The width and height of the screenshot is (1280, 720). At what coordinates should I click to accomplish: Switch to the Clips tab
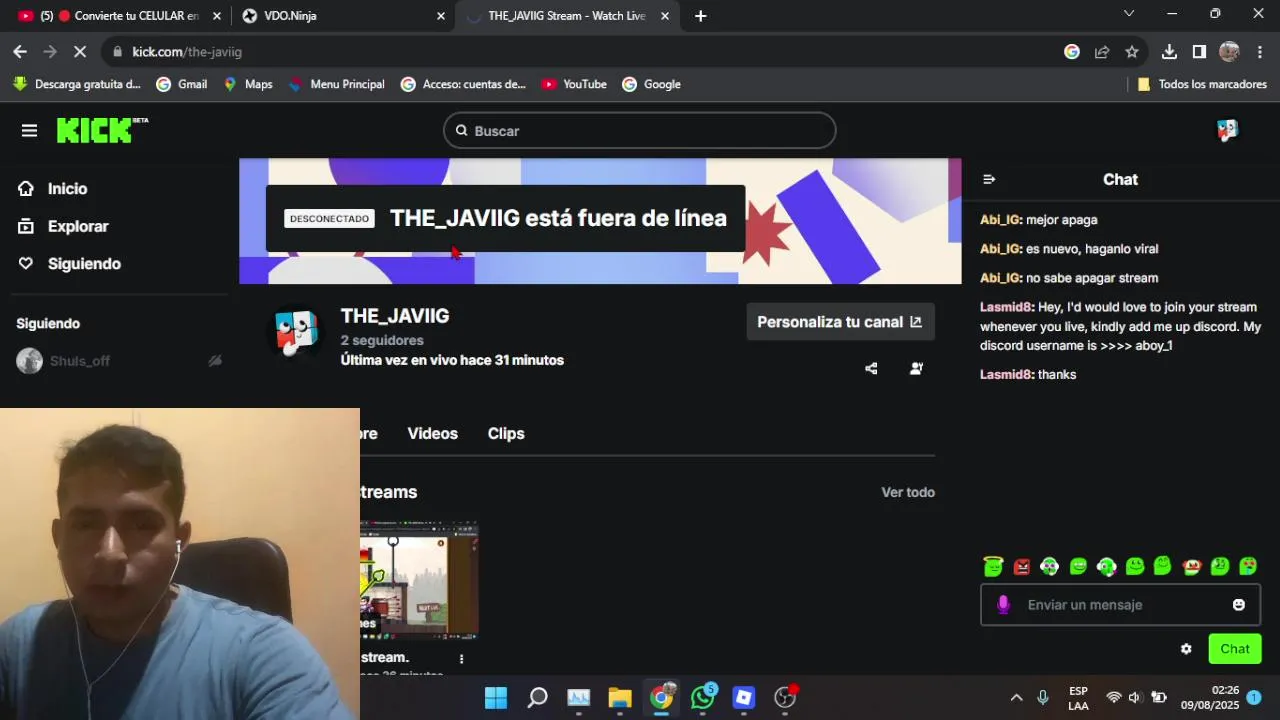click(x=506, y=434)
